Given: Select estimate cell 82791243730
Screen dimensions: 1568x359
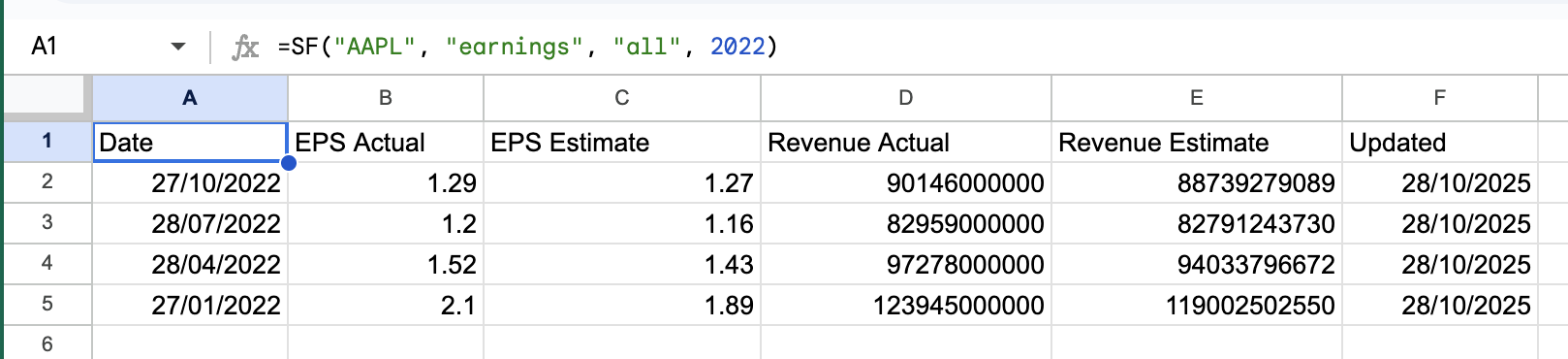Looking at the screenshot, I should pos(1197,223).
